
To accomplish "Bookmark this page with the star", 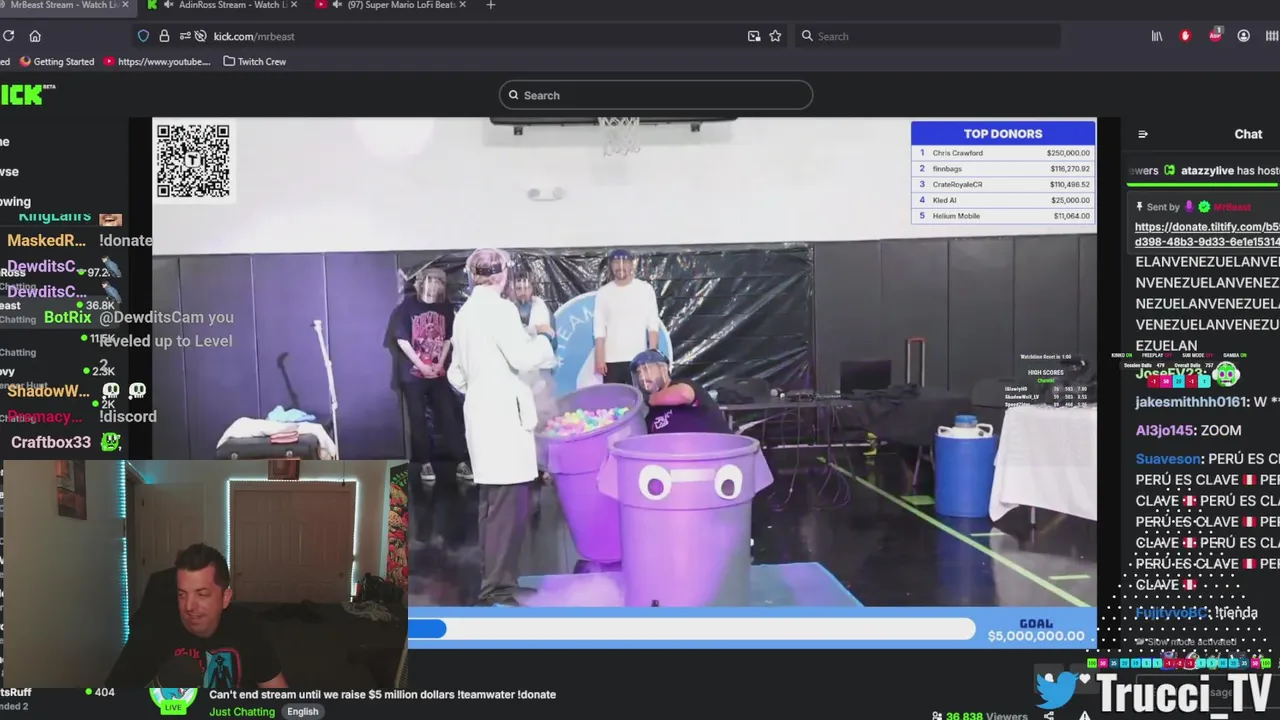I will [x=775, y=36].
